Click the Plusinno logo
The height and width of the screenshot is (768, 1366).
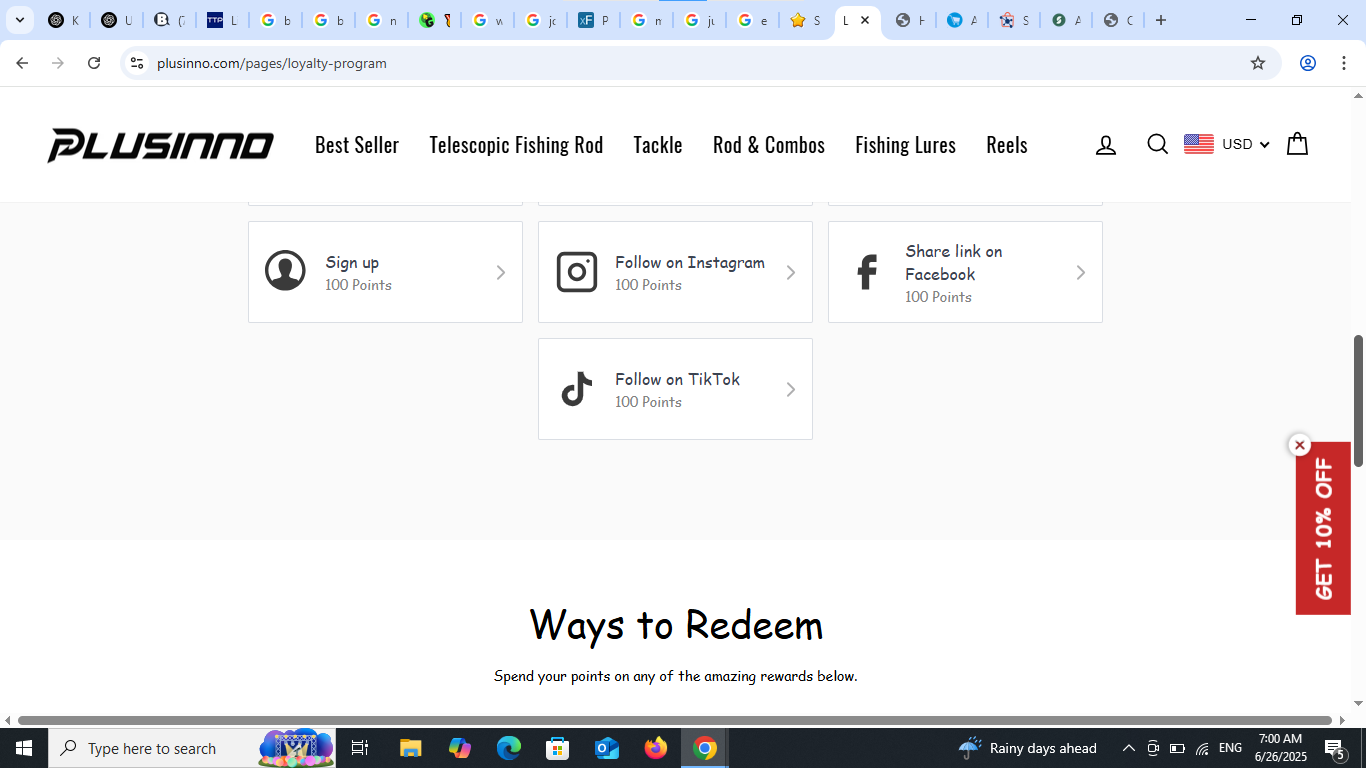[x=160, y=145]
